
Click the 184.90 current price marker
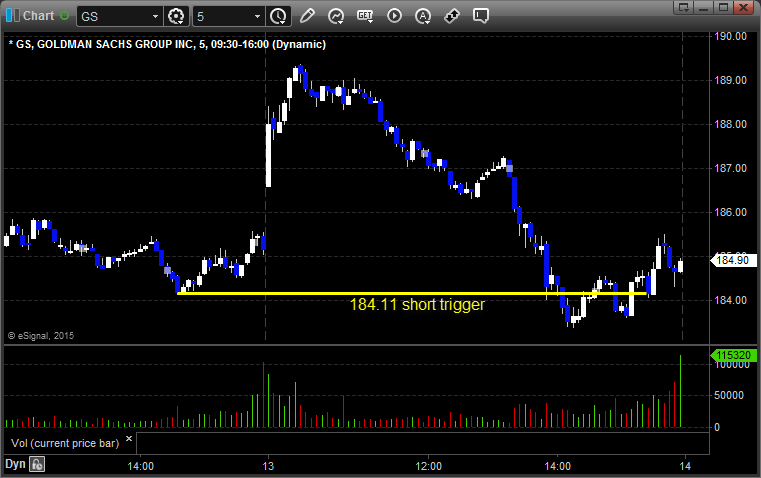coord(733,260)
